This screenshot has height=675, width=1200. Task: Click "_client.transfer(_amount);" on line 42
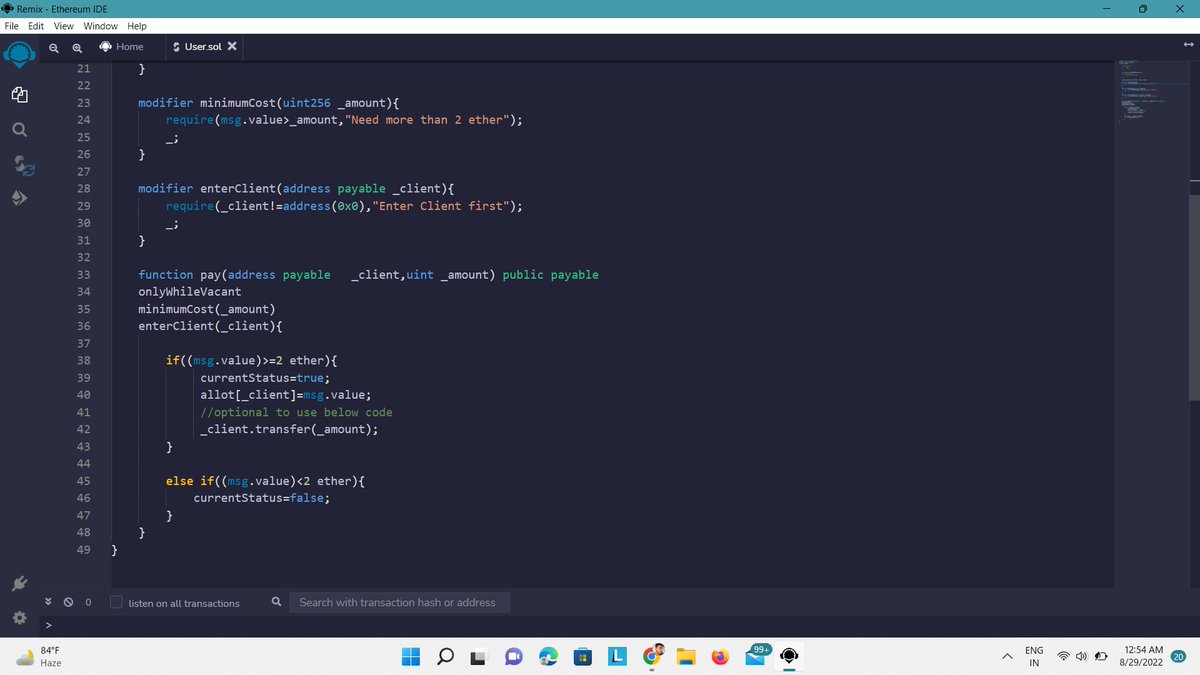[x=290, y=429]
